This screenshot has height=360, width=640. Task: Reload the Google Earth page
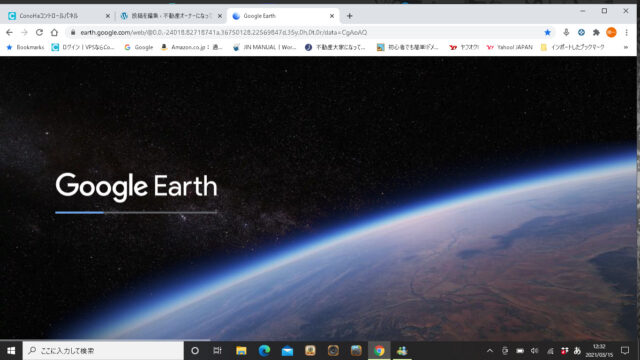pyautogui.click(x=39, y=32)
